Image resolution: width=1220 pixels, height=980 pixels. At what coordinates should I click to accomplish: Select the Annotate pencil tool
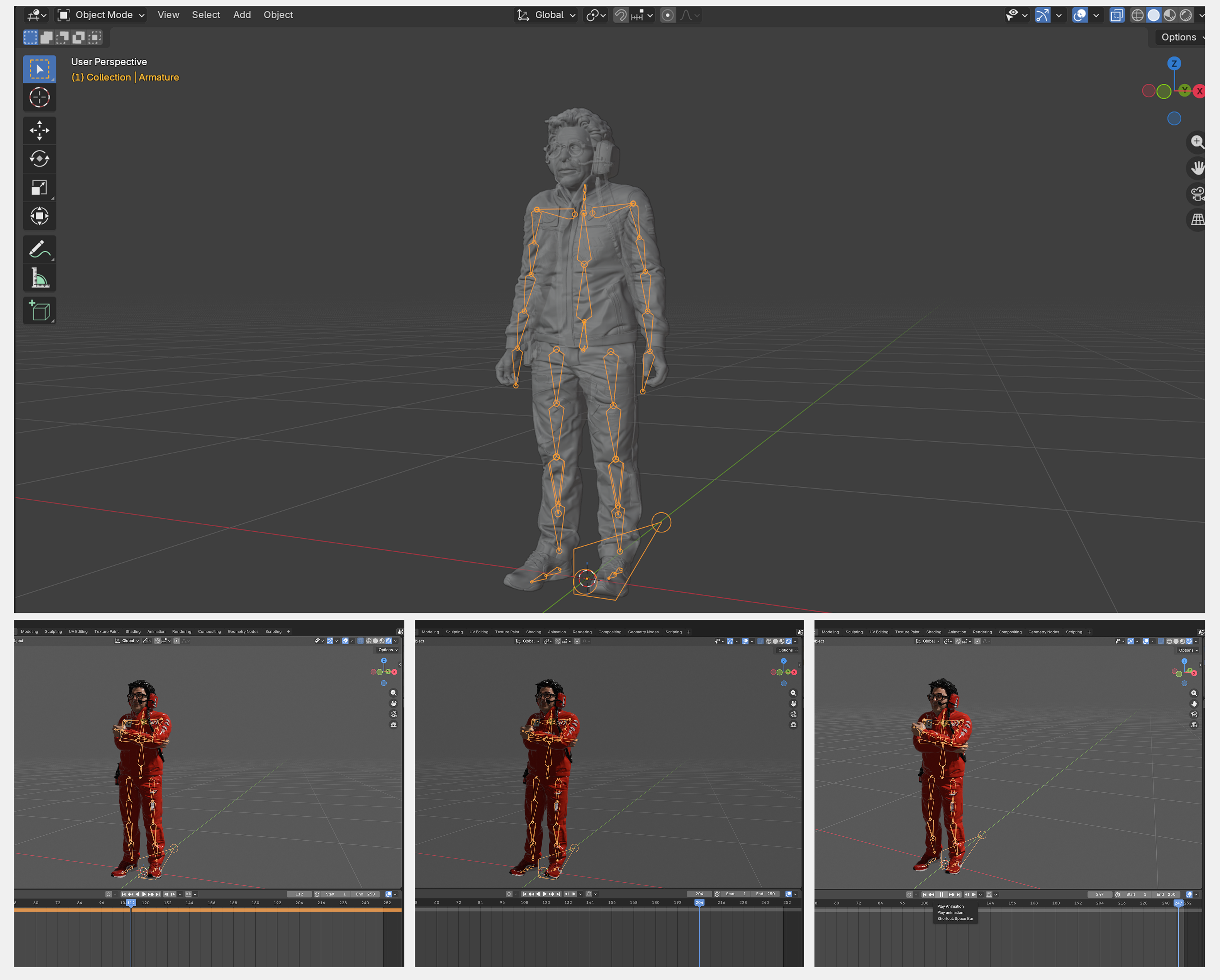coord(39,249)
